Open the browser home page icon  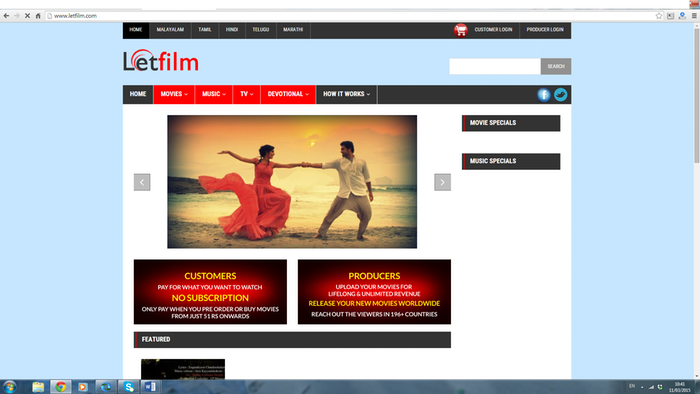[x=38, y=16]
